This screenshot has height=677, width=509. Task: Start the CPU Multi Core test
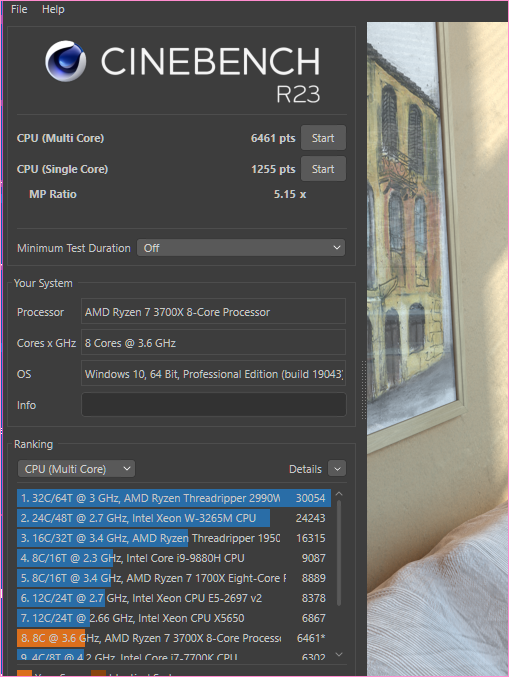[x=323, y=138]
